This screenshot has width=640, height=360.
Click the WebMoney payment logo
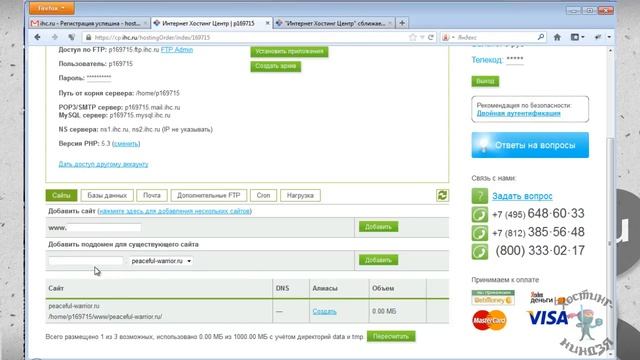[x=493, y=298]
